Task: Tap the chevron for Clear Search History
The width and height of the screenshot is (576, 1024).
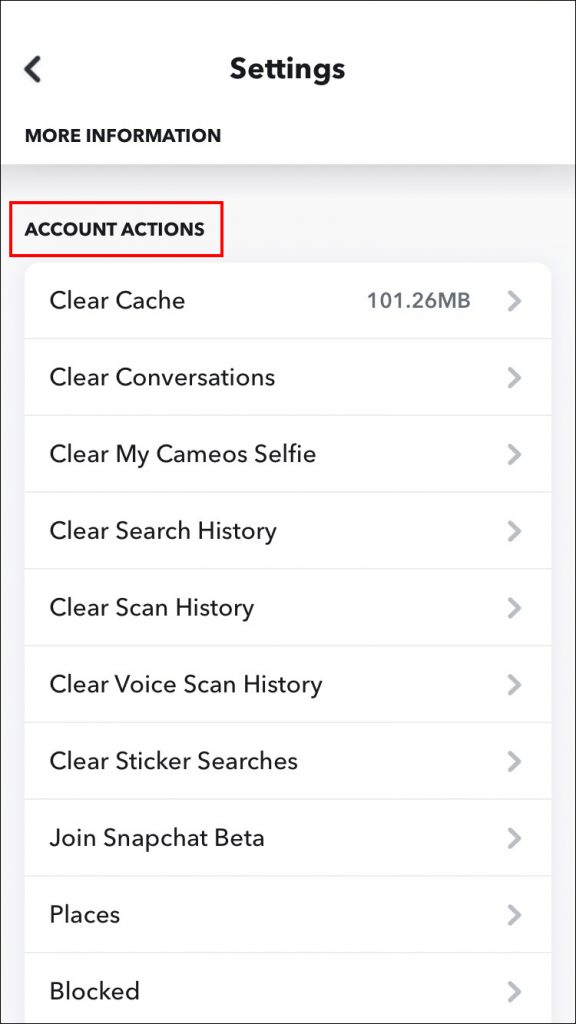Action: pos(515,531)
